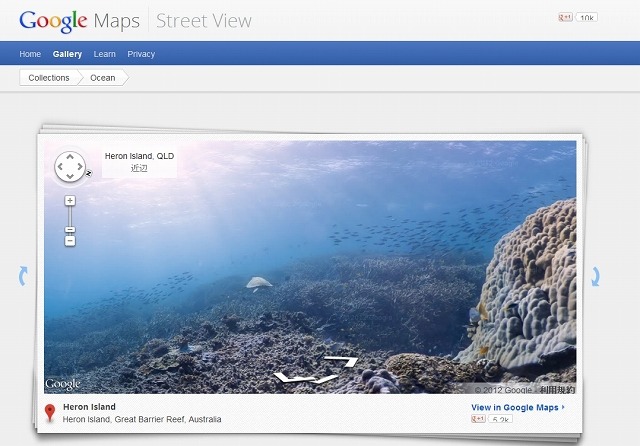Click the © 2012 Google copyright text
The height and width of the screenshot is (446, 640).
click(x=503, y=390)
